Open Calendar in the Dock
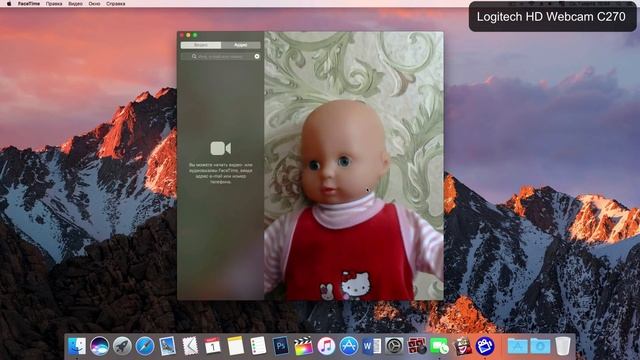The image size is (640, 360). tap(212, 346)
